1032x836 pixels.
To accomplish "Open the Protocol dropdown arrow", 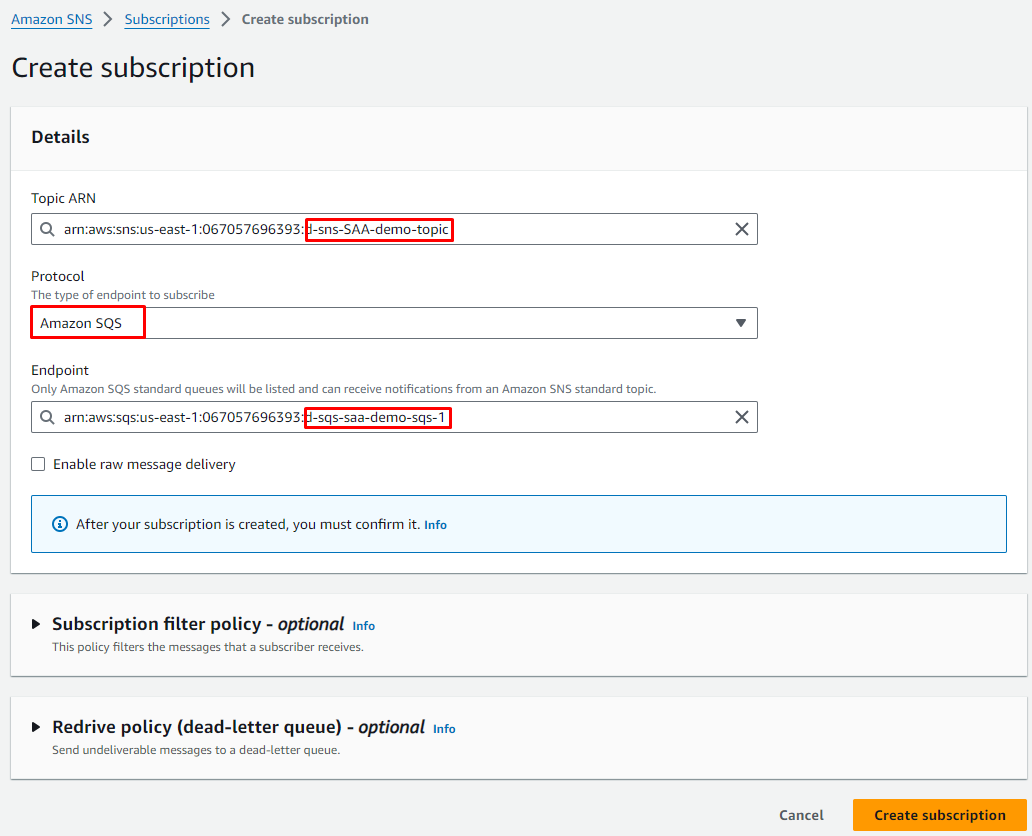I will [740, 323].
